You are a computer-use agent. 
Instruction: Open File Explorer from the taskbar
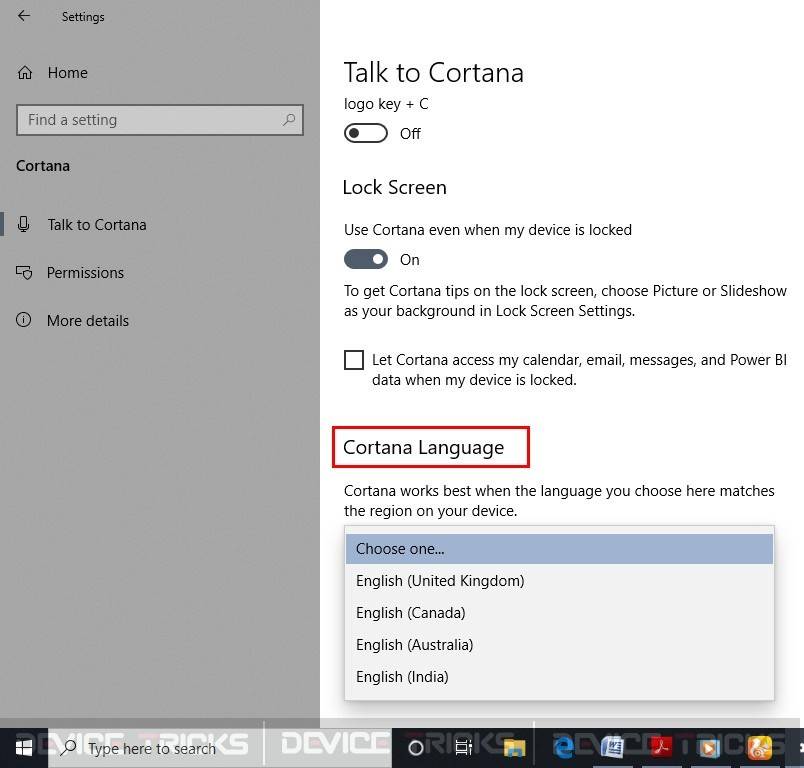514,747
